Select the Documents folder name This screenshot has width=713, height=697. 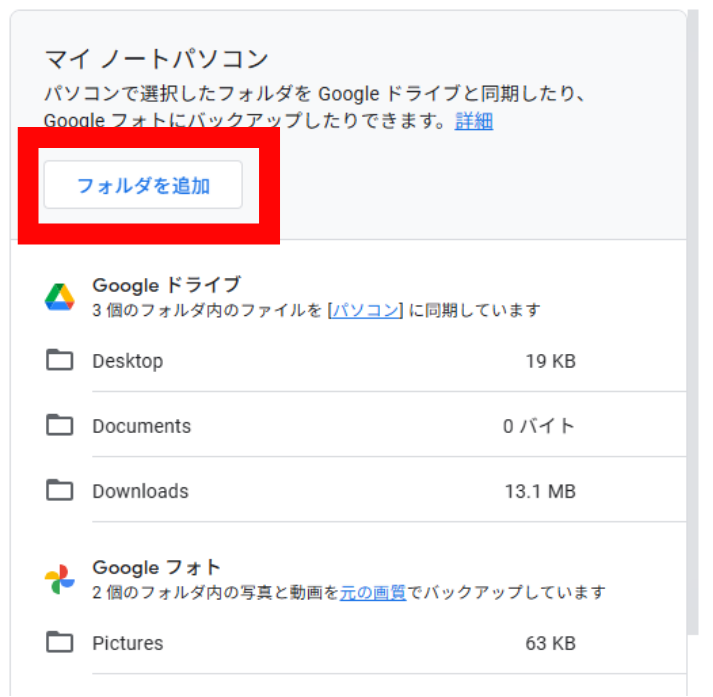141,426
